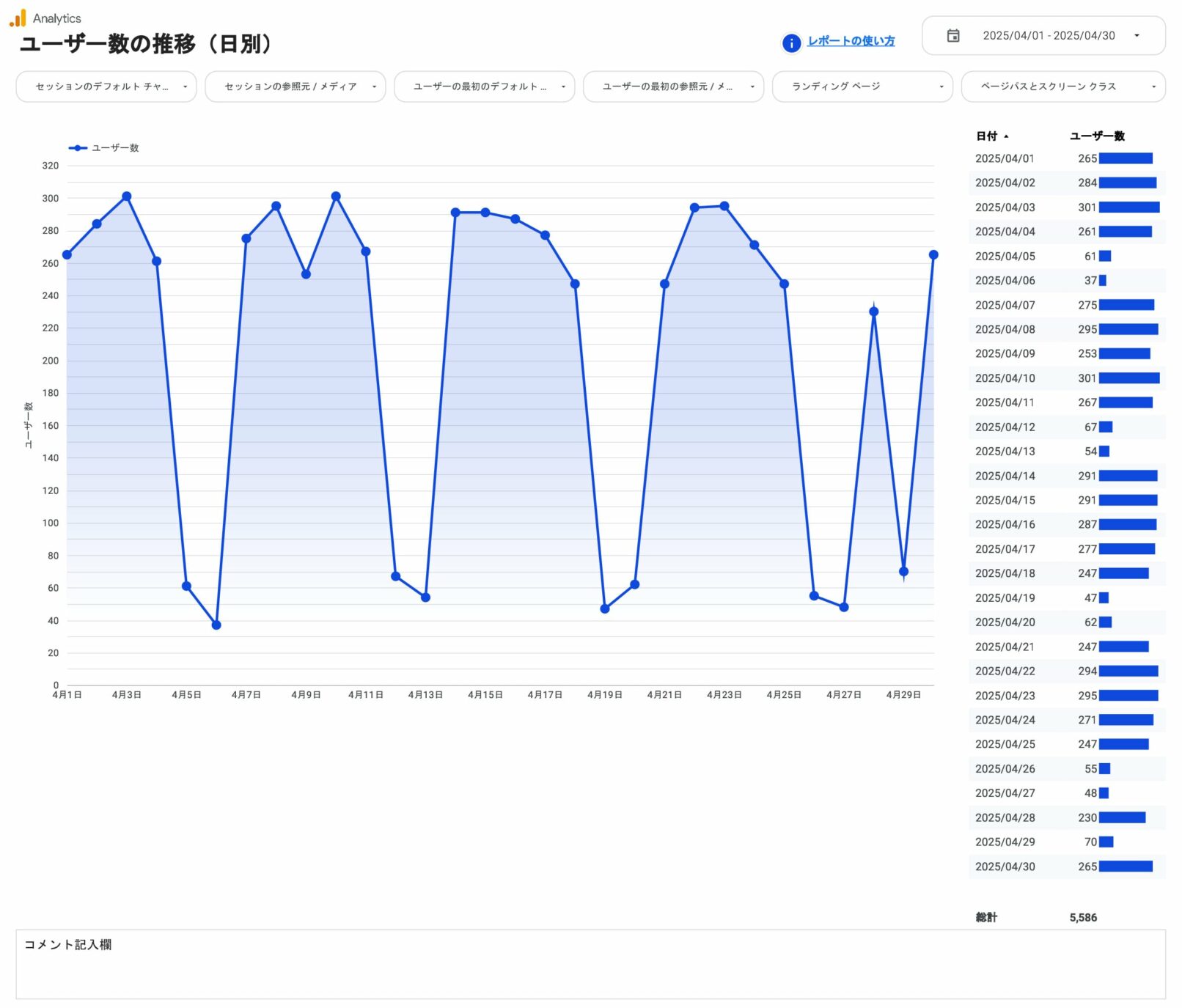Click the Analytics logo icon
This screenshot has height=1008, width=1182.
pos(18,18)
